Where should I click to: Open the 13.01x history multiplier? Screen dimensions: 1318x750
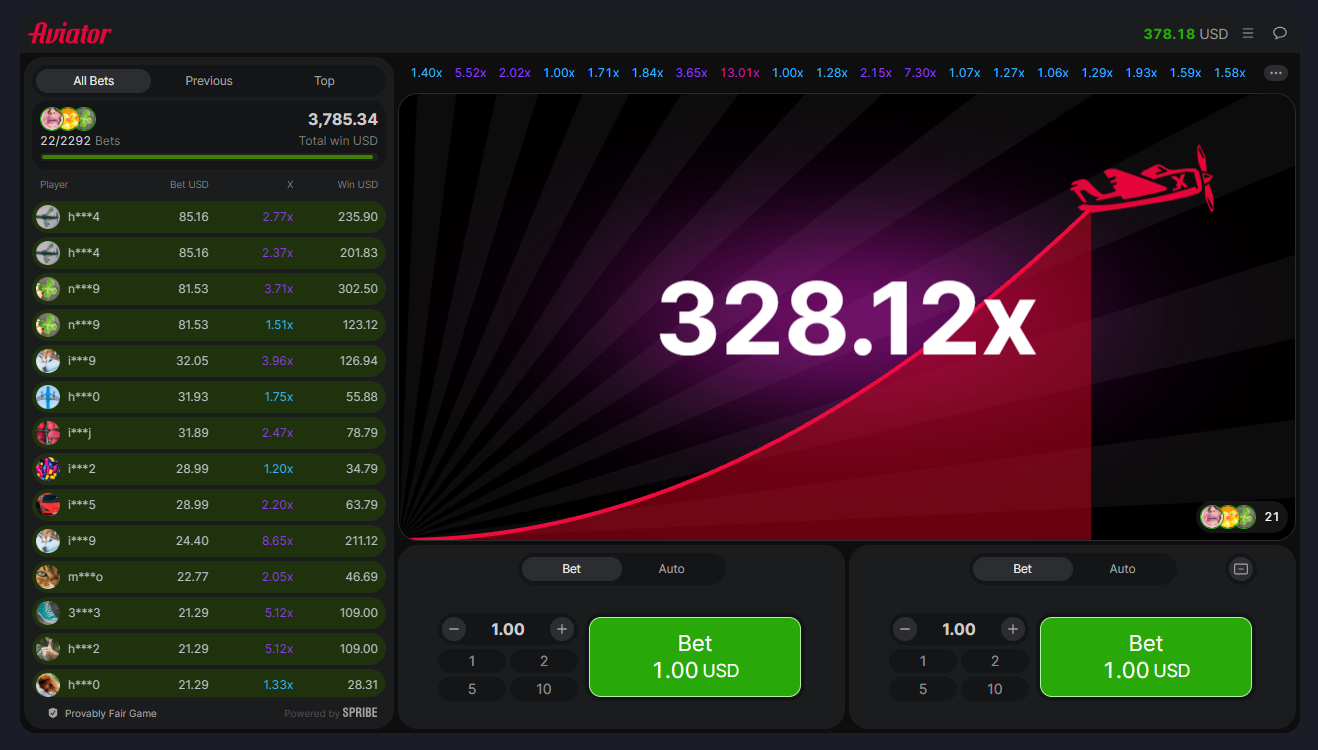tap(740, 73)
